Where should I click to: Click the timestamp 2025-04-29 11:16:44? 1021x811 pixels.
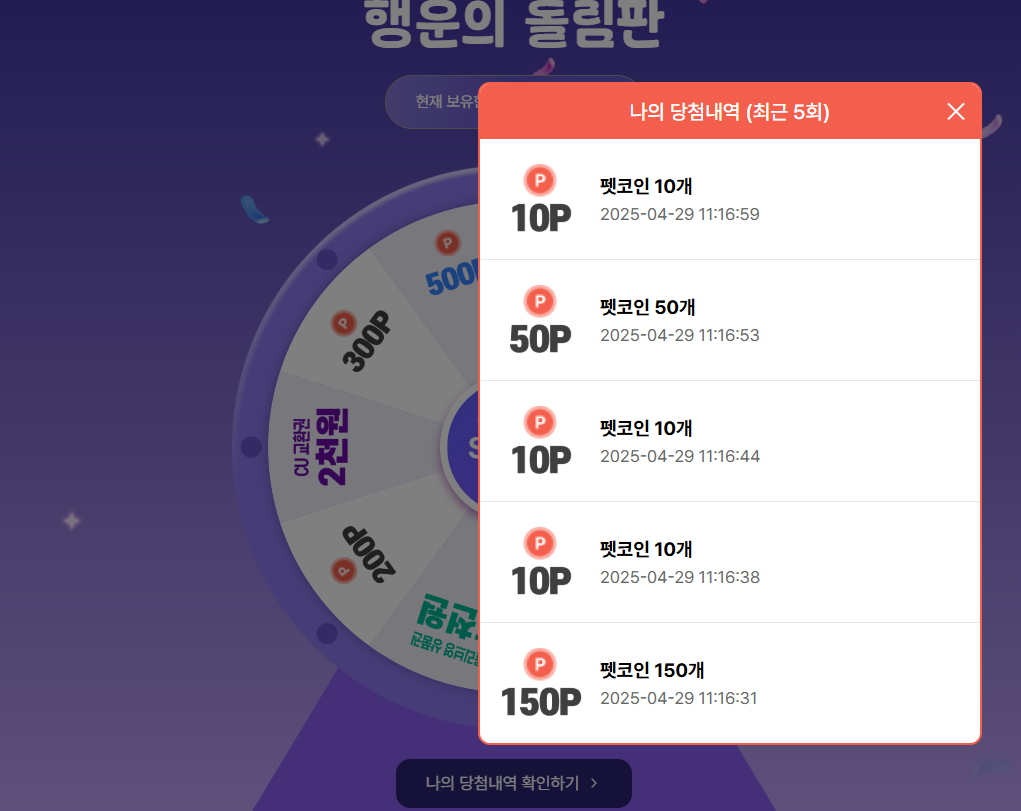(x=680, y=457)
